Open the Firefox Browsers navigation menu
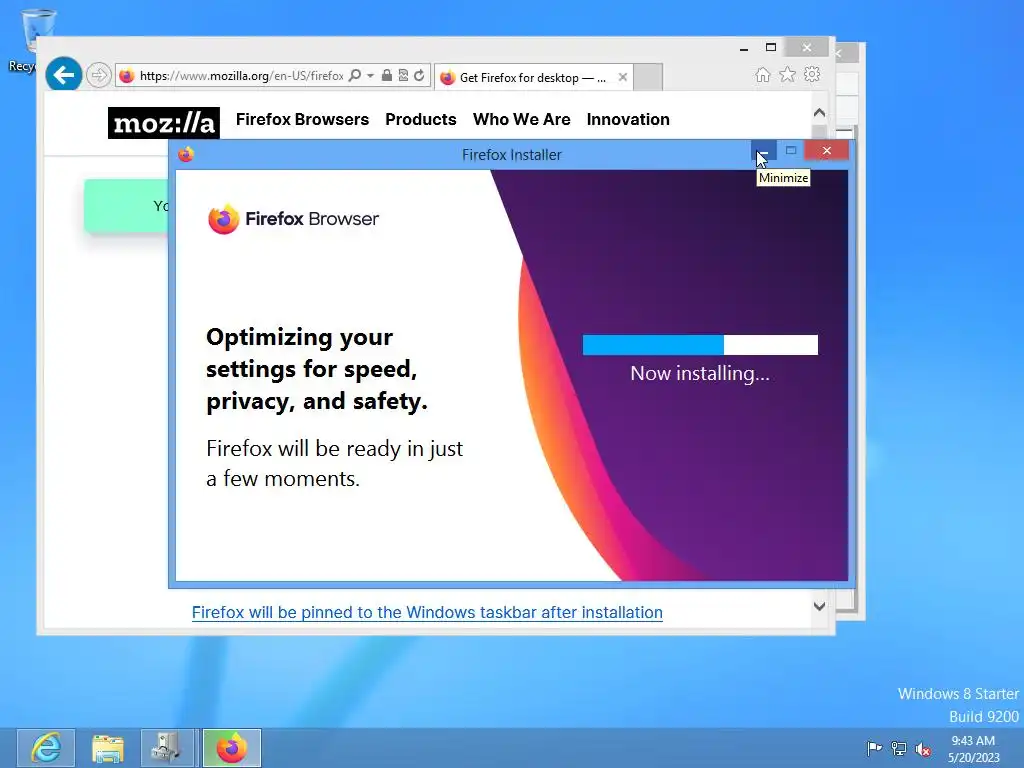1024x768 pixels. pos(302,120)
